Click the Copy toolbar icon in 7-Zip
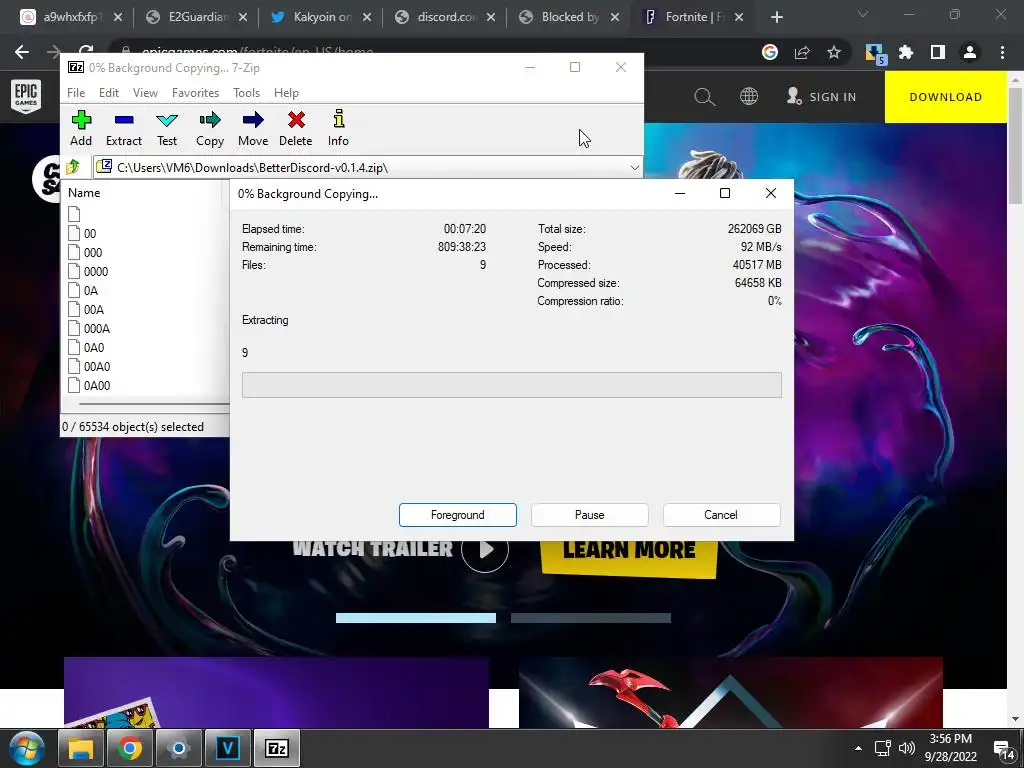 click(x=210, y=128)
